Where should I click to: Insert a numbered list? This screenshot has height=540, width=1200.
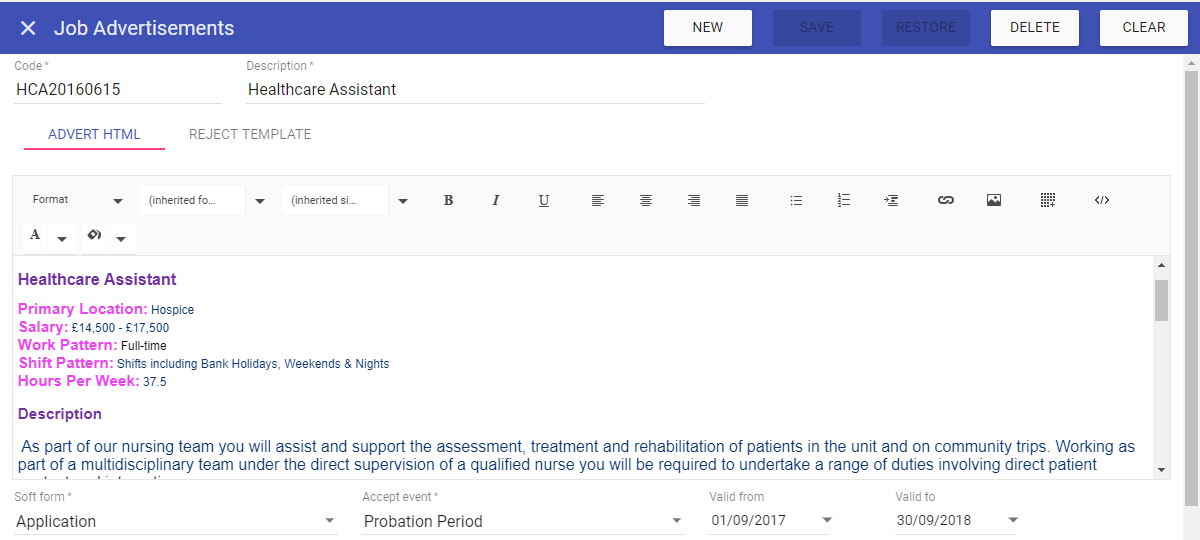[844, 200]
